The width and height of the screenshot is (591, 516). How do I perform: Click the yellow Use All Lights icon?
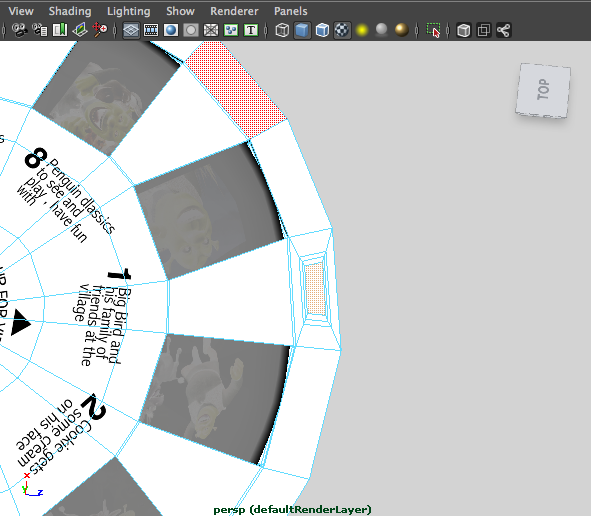coord(362,30)
